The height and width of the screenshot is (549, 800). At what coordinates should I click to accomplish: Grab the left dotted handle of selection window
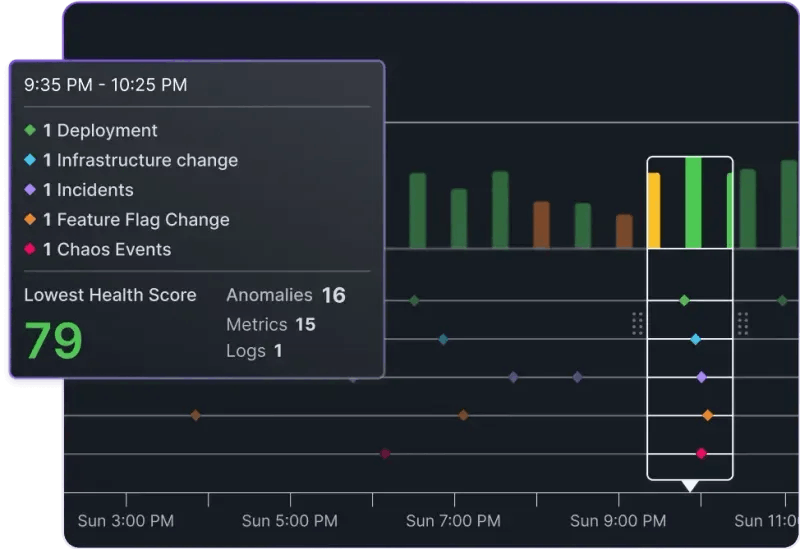click(637, 323)
